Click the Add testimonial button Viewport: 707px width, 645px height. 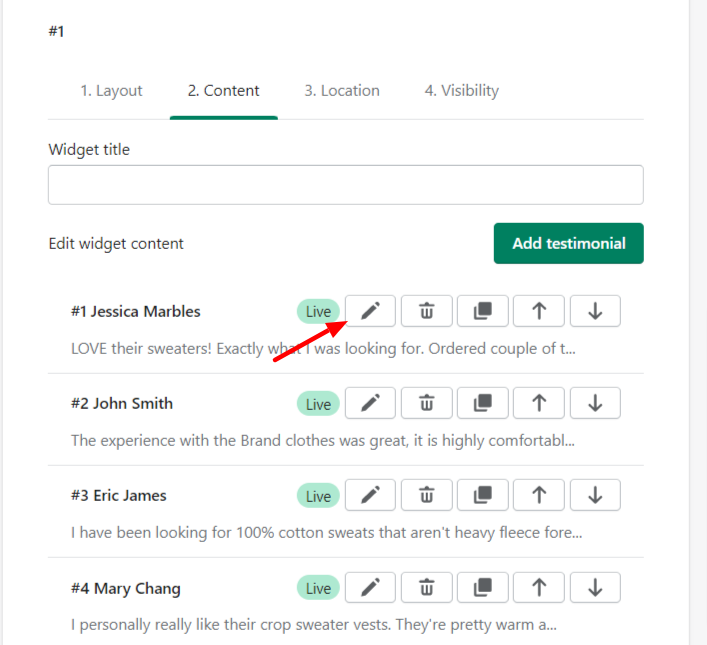point(569,244)
